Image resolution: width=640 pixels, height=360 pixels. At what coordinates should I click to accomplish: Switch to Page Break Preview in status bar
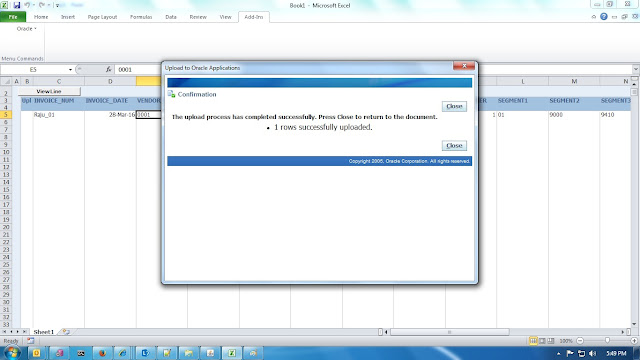click(551, 341)
